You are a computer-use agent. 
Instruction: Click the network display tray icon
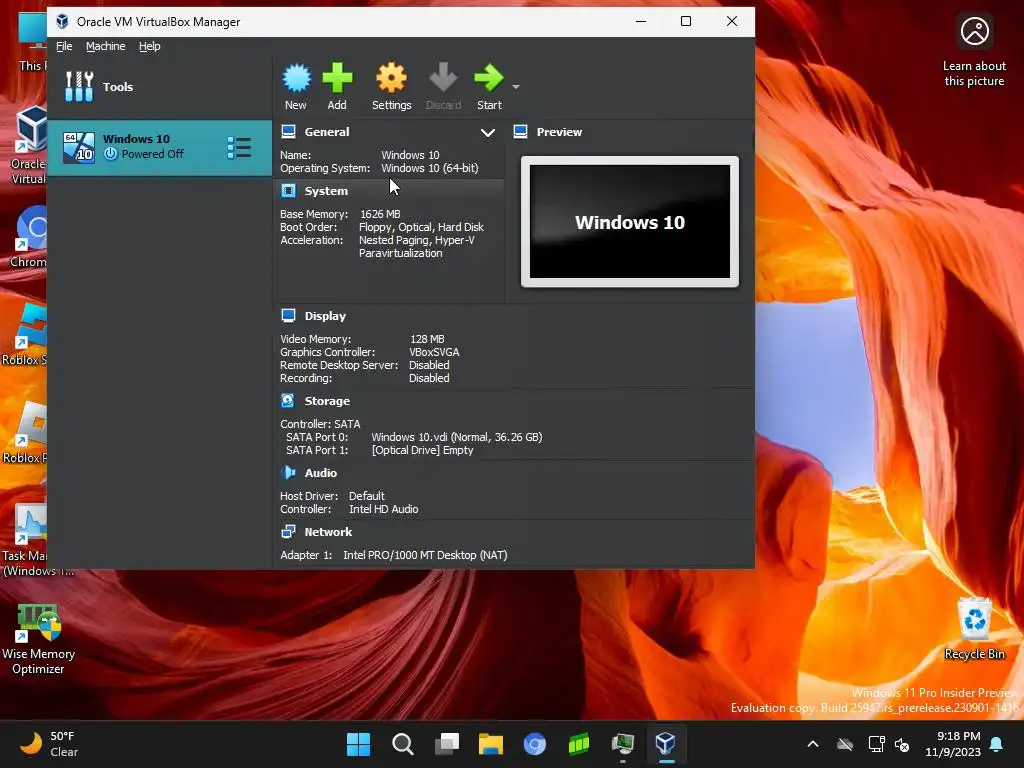click(876, 744)
